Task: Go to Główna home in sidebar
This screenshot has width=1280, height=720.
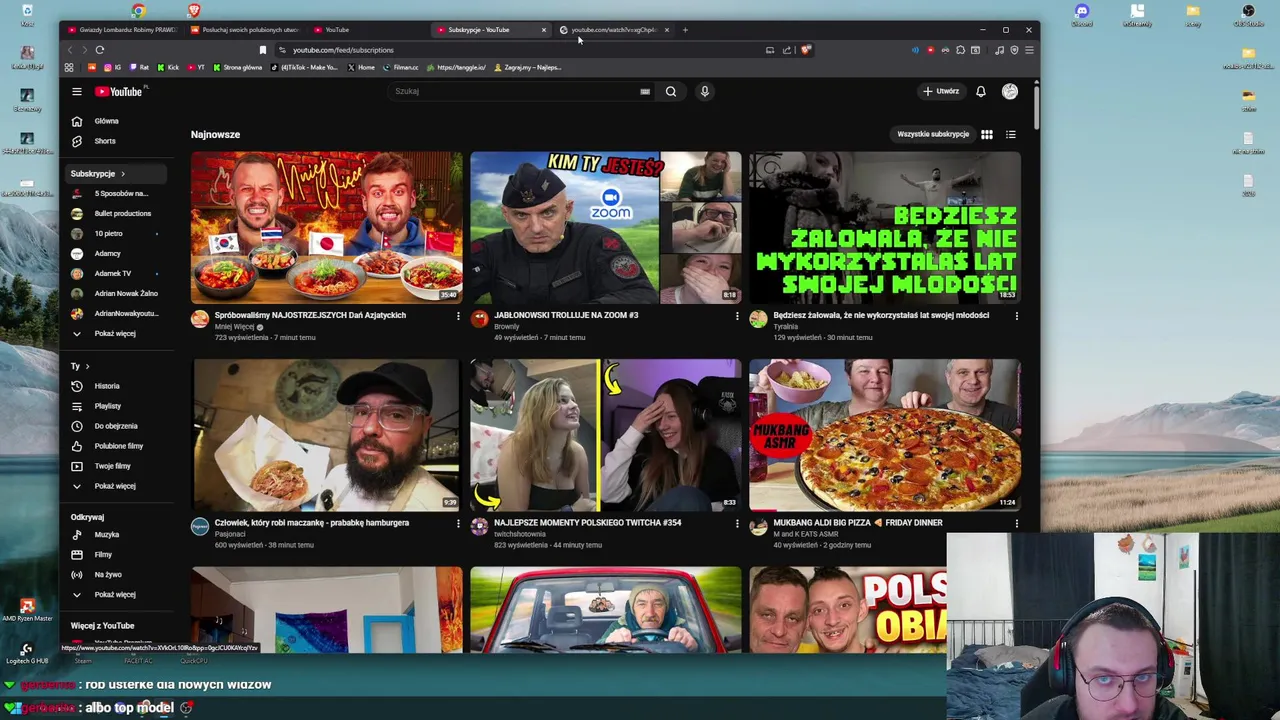Action: point(115,121)
